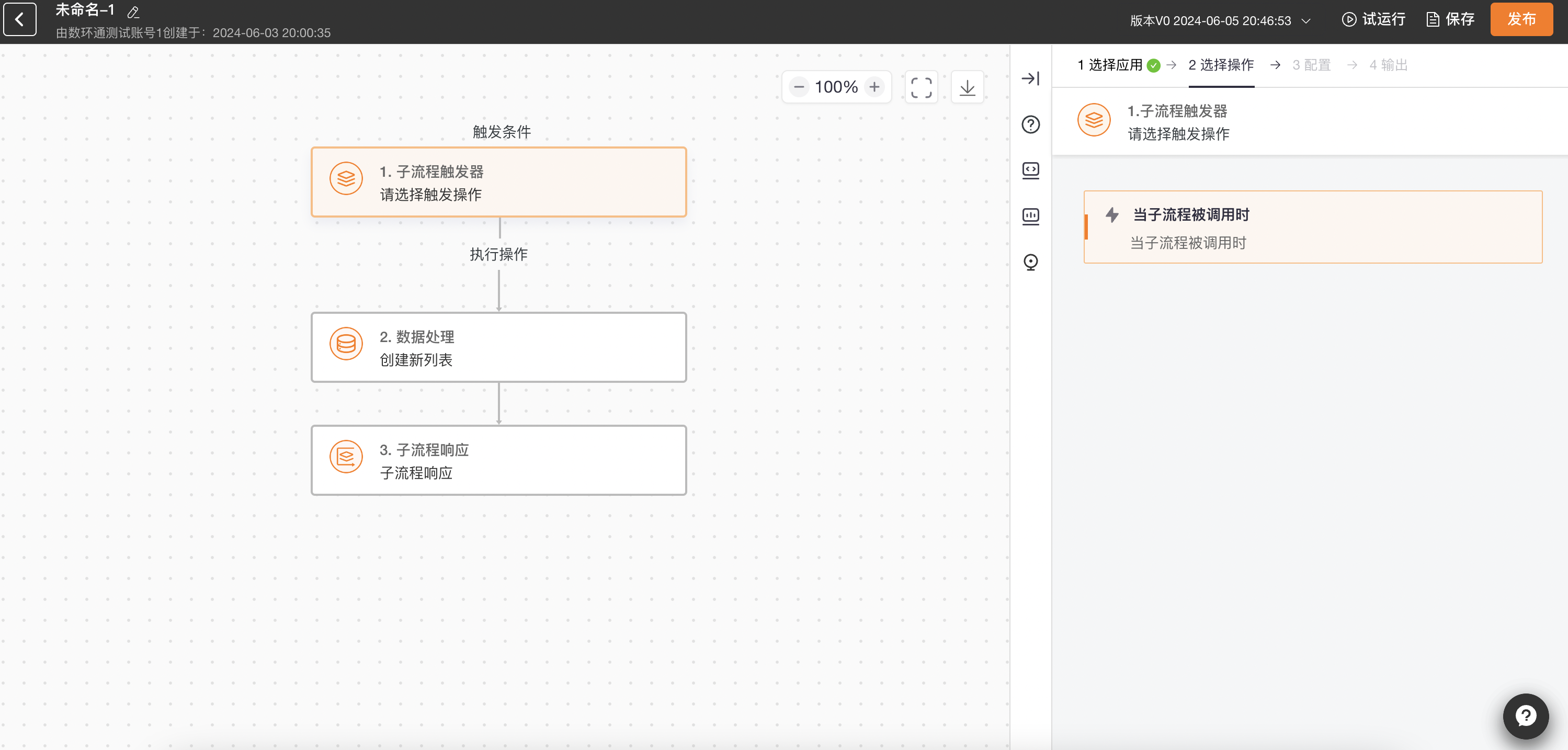Screen dimensions: 1568x750
Task: Zoom in with the plus button
Action: click(874, 87)
